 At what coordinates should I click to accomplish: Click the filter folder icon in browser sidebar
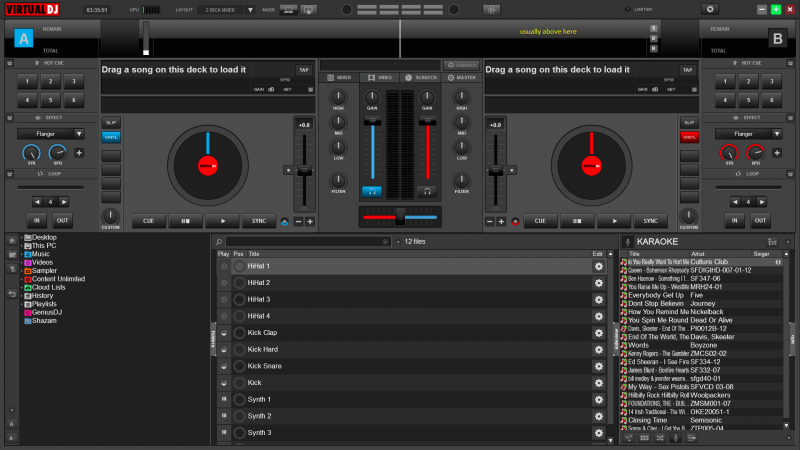point(12,269)
